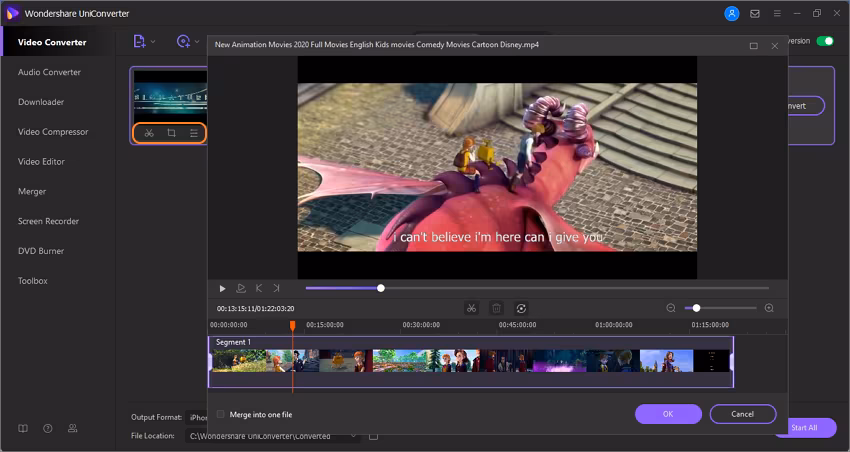Open the user guide book icon
Image resolution: width=850 pixels, height=452 pixels.
23,428
